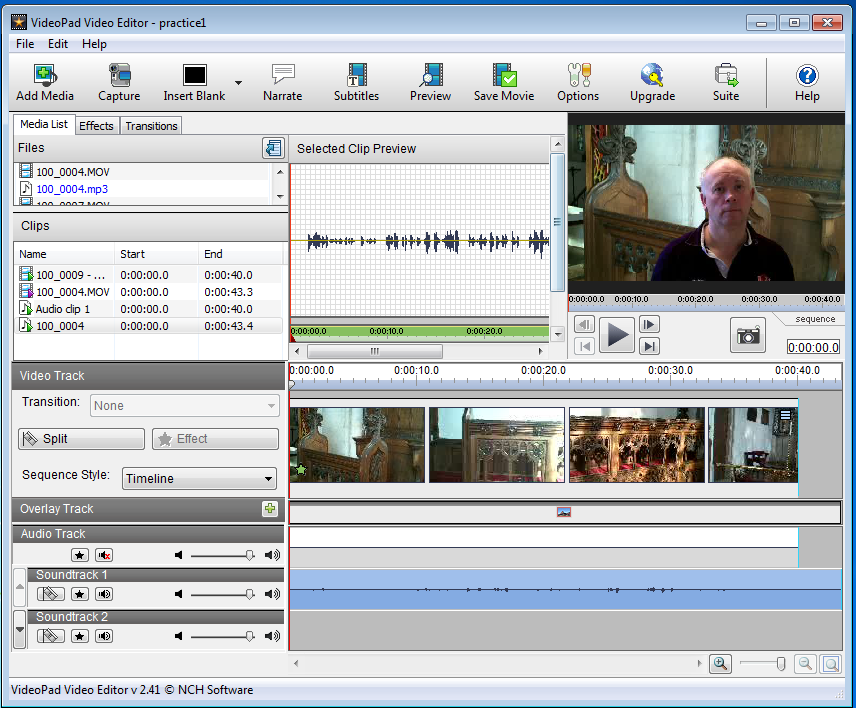Click the Audio Track effects star icon
The width and height of the screenshot is (856, 708).
[x=80, y=555]
